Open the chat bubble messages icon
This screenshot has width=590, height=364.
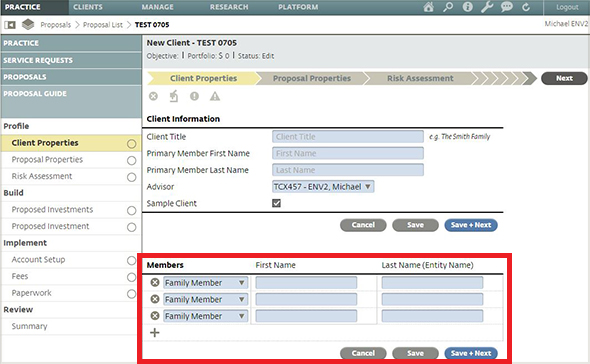tap(506, 7)
